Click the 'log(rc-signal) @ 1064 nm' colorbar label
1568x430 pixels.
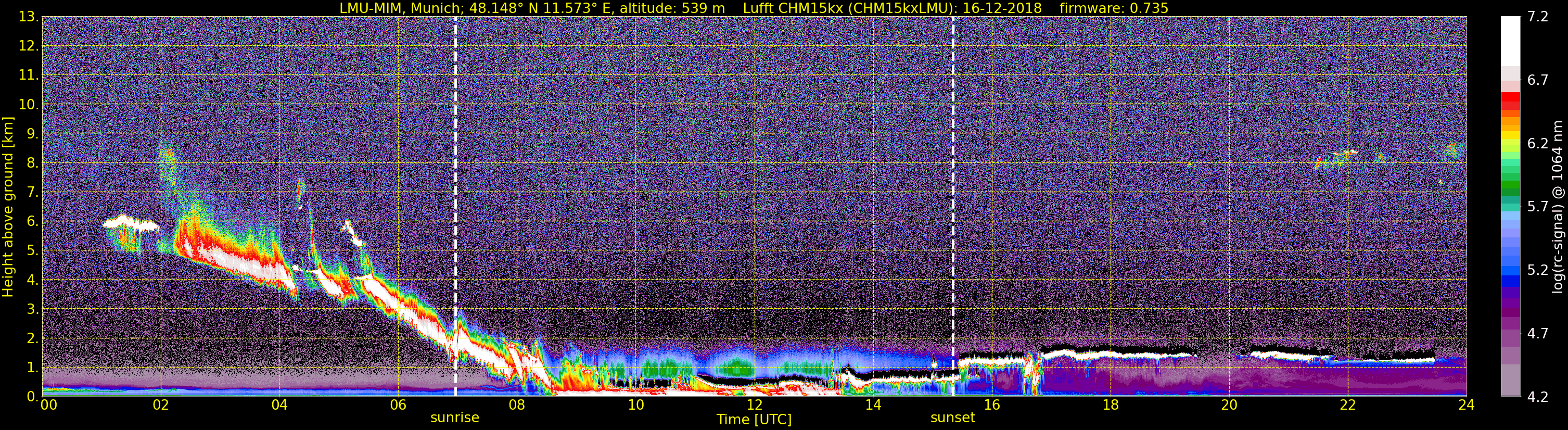[x=1557, y=207]
